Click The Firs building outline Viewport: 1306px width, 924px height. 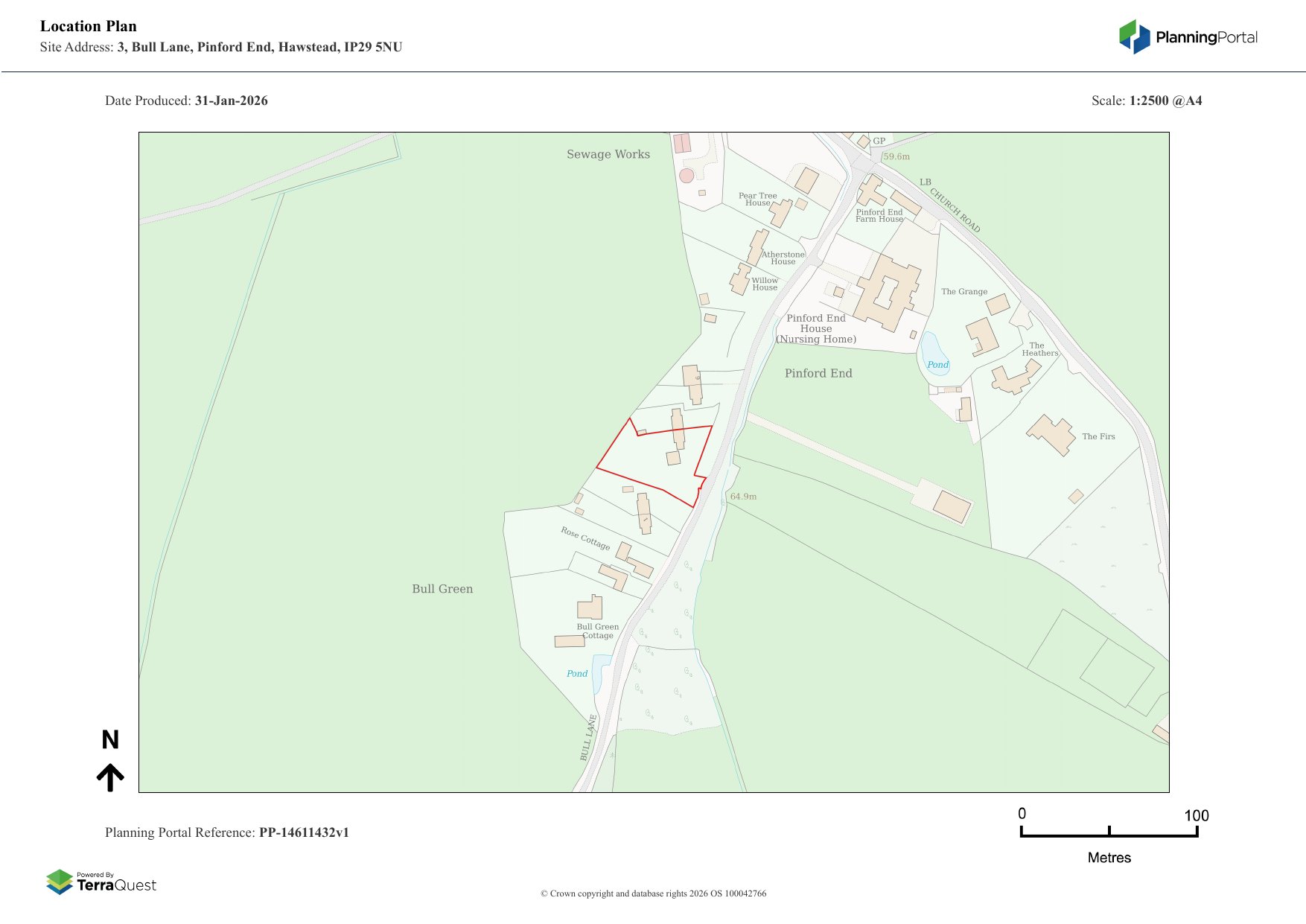point(1051,433)
